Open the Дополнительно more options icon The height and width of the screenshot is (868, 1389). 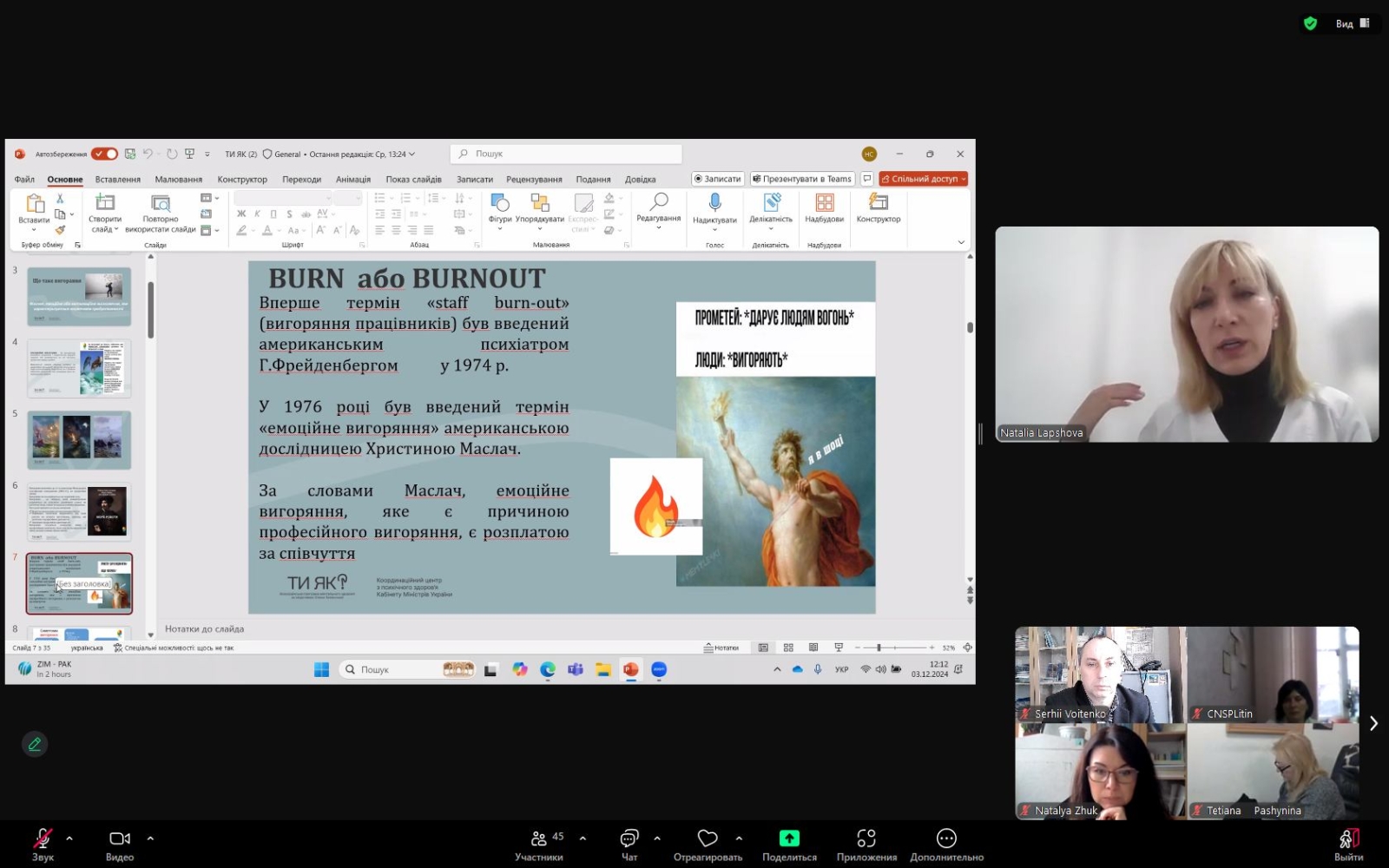click(x=946, y=838)
